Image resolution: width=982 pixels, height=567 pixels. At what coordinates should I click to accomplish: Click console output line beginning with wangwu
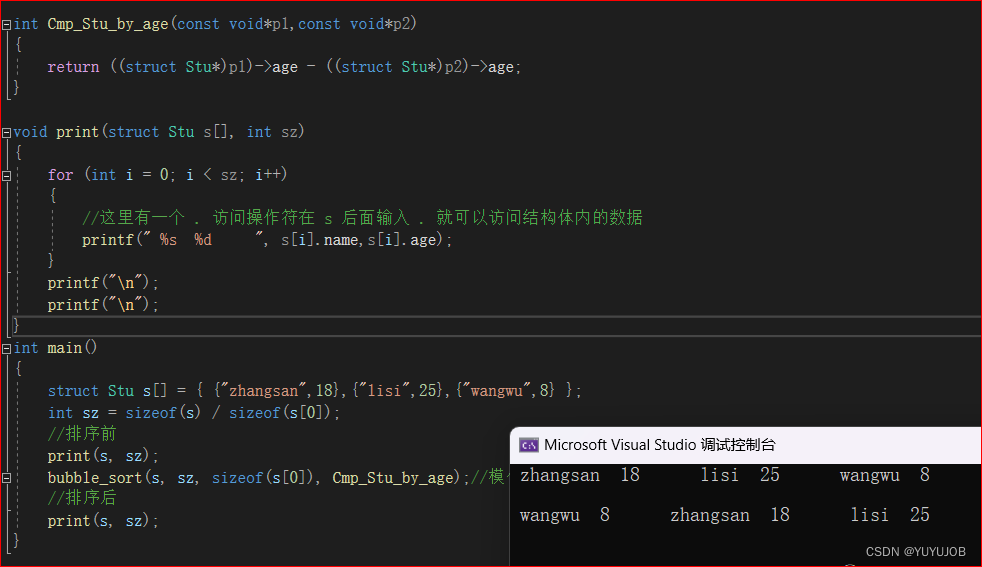(x=725, y=515)
